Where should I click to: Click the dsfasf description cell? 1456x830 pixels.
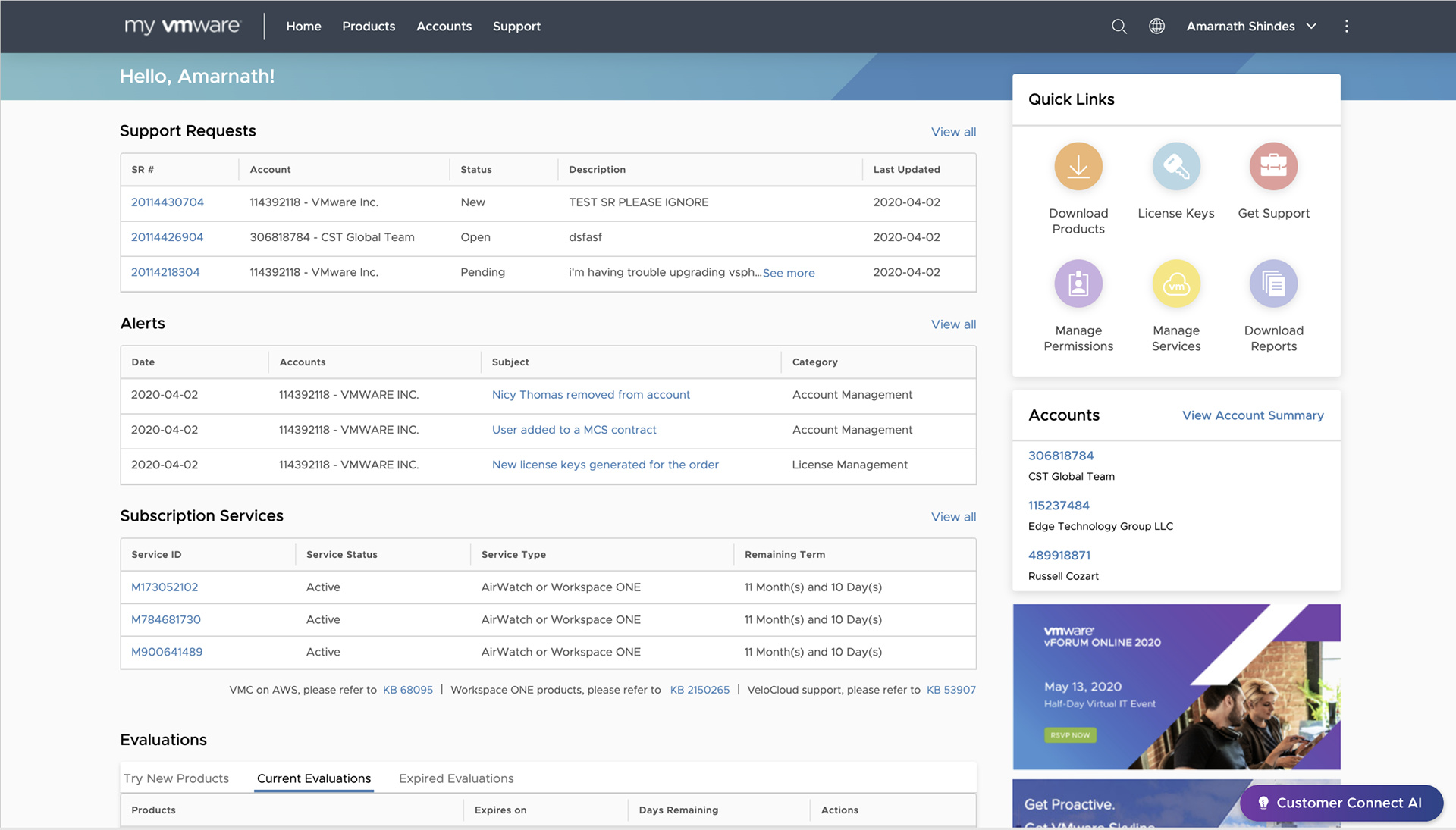tap(585, 237)
